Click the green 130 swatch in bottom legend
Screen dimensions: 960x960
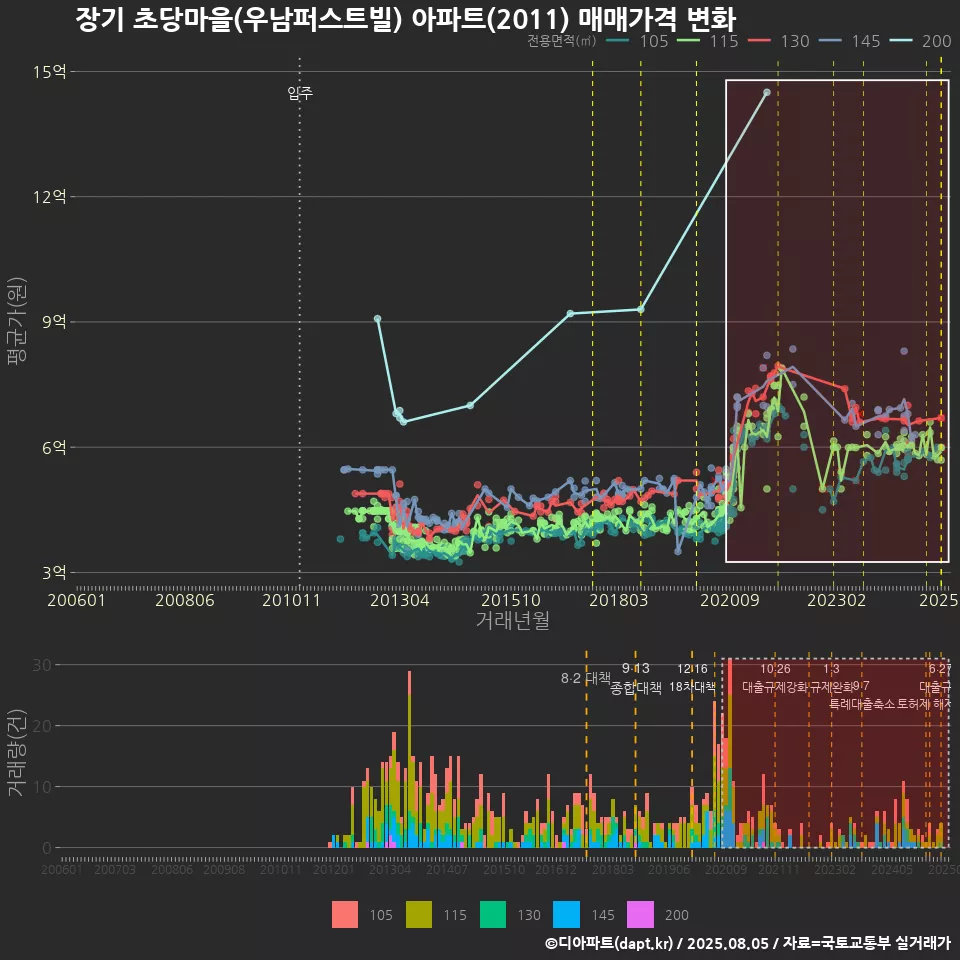[x=493, y=915]
